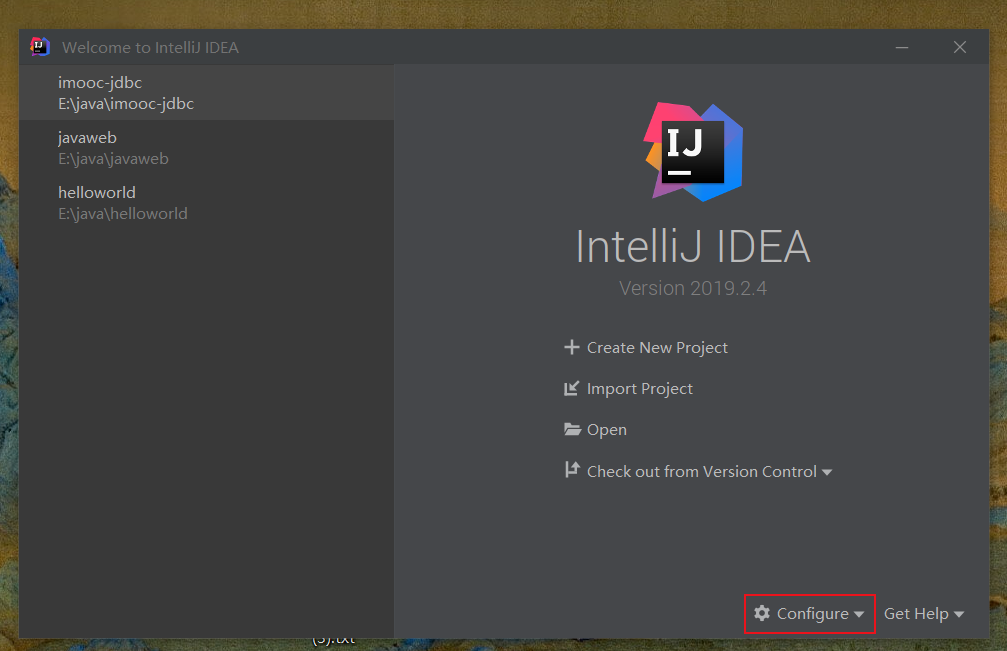This screenshot has height=651, width=1007.
Task: Minimize the Welcome window
Action: pyautogui.click(x=902, y=48)
